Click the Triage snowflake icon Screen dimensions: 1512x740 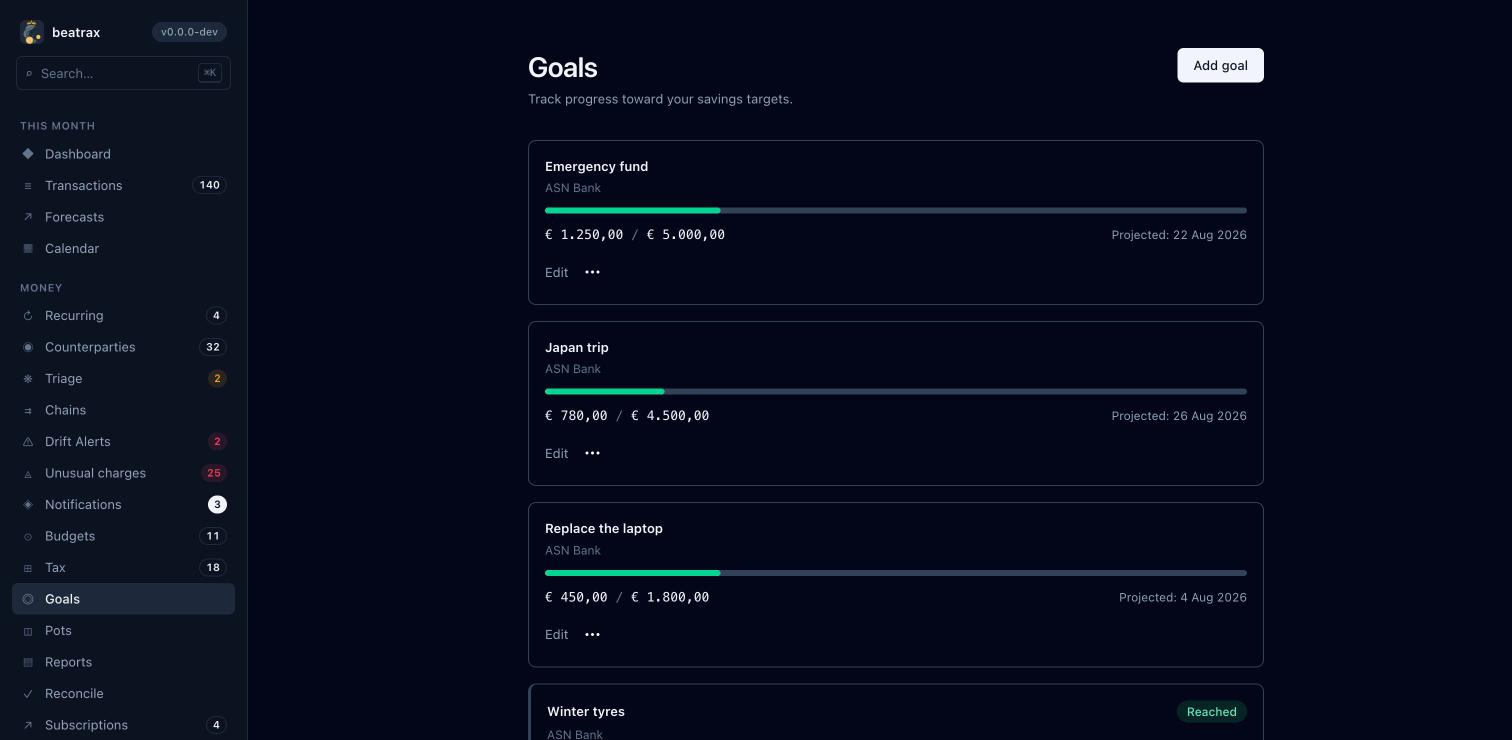tap(28, 379)
